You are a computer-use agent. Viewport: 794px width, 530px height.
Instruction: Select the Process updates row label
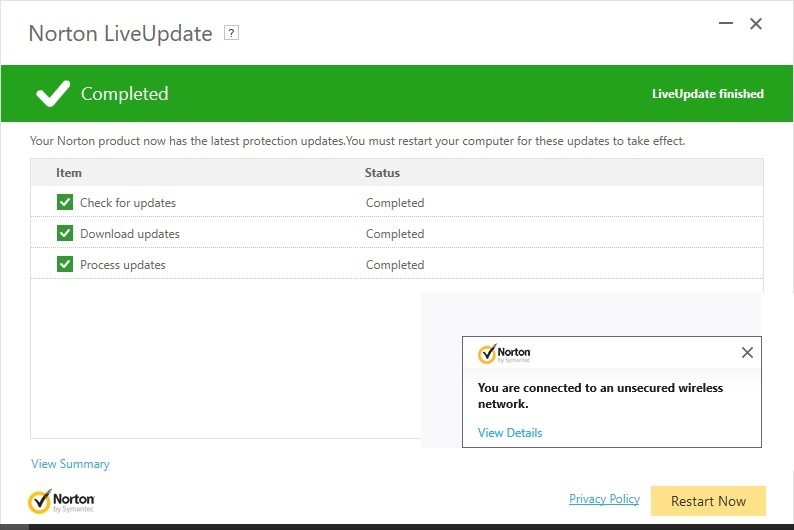click(123, 264)
